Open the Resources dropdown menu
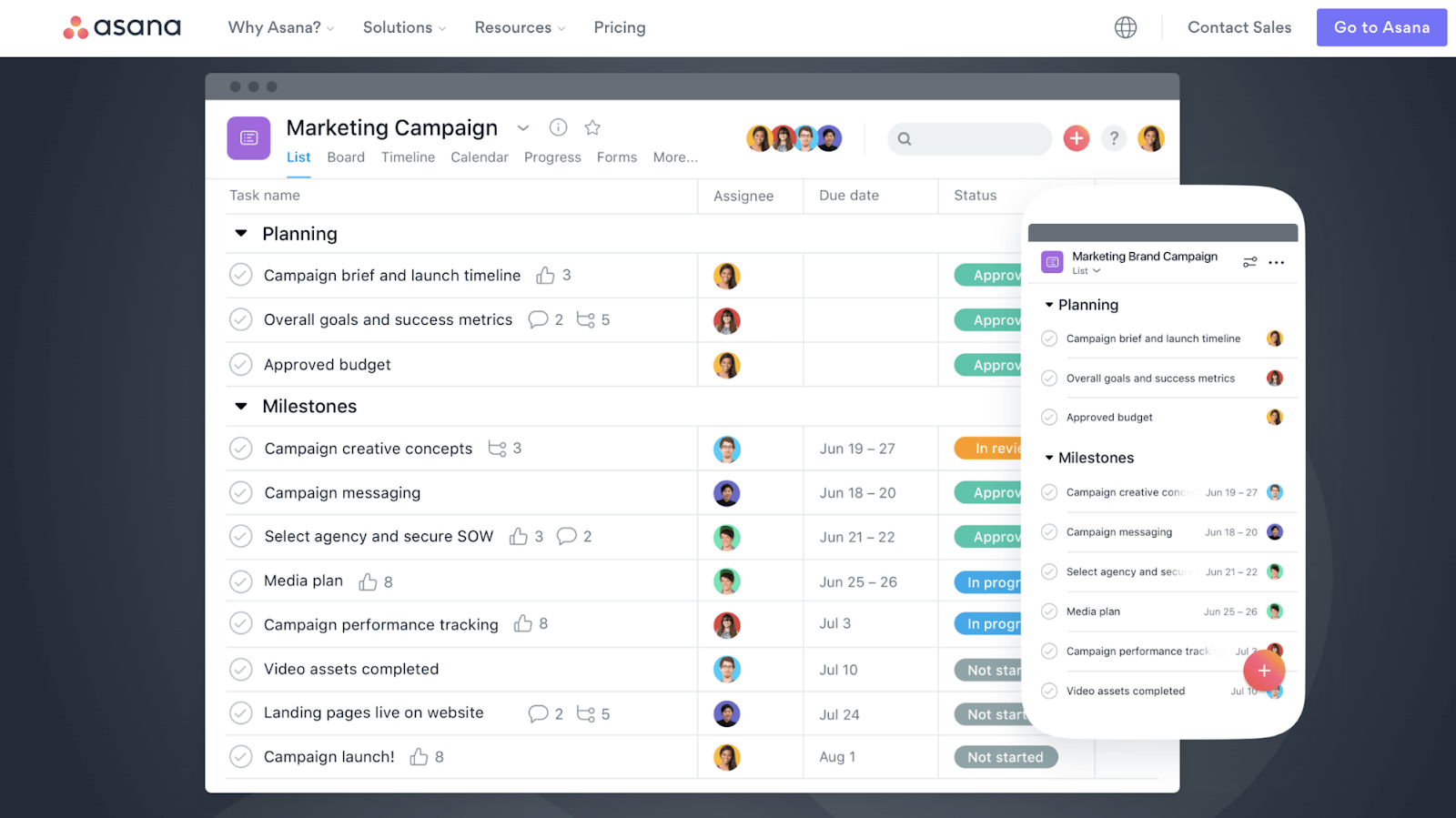Image resolution: width=1456 pixels, height=818 pixels. pyautogui.click(x=521, y=27)
